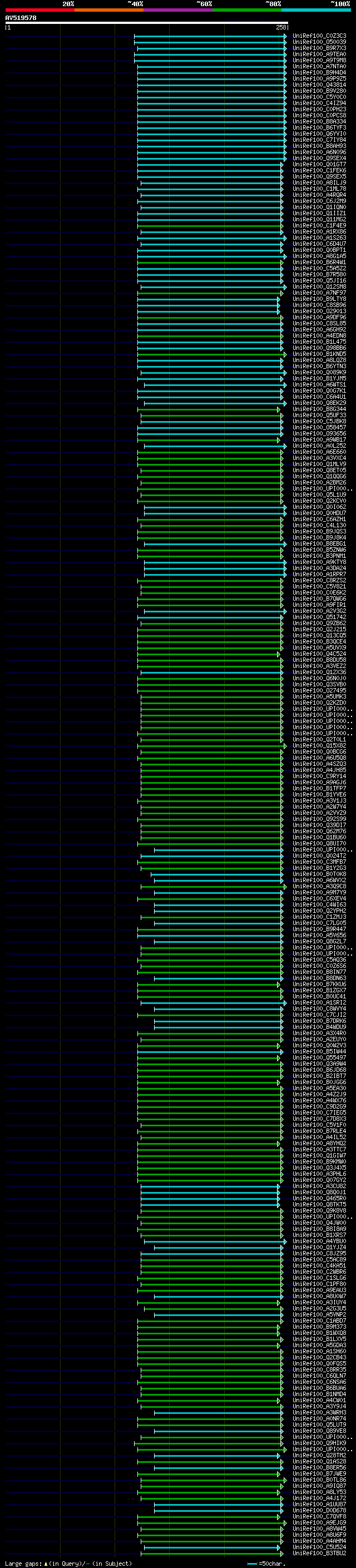Click alignment bar for UniRef100_B9H4D4

212,73
